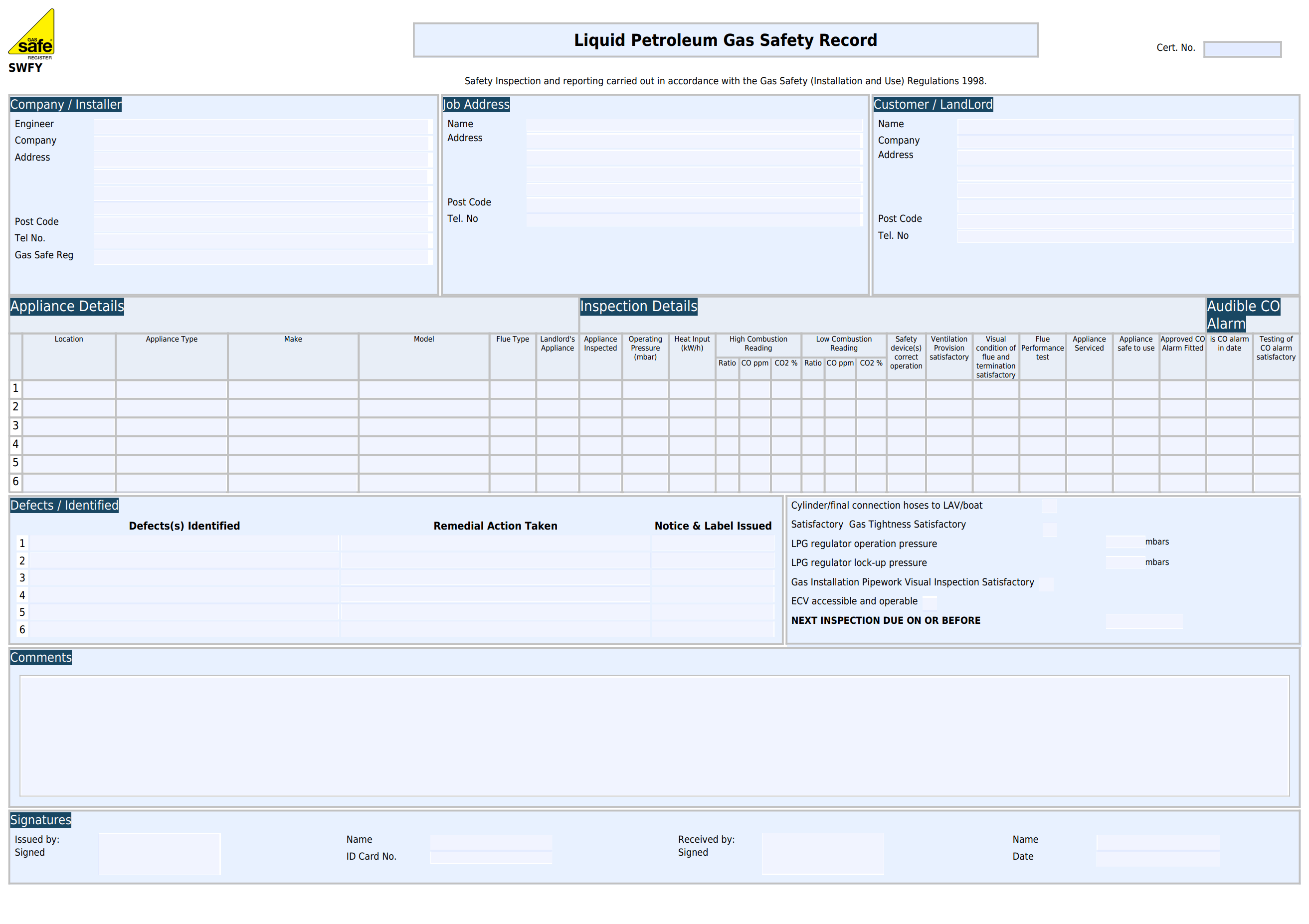Check Gas Tightness Satisfactory box
This screenshot has width=1309, height=924.
coord(1049,530)
